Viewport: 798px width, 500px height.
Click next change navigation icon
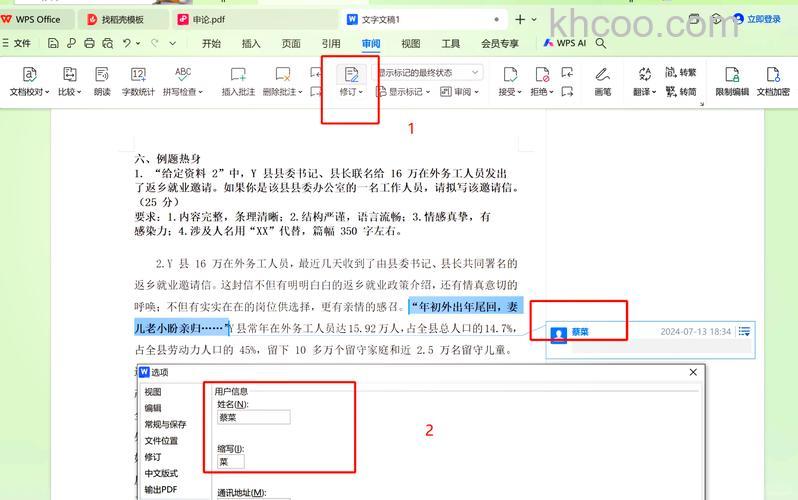pyautogui.click(x=567, y=92)
